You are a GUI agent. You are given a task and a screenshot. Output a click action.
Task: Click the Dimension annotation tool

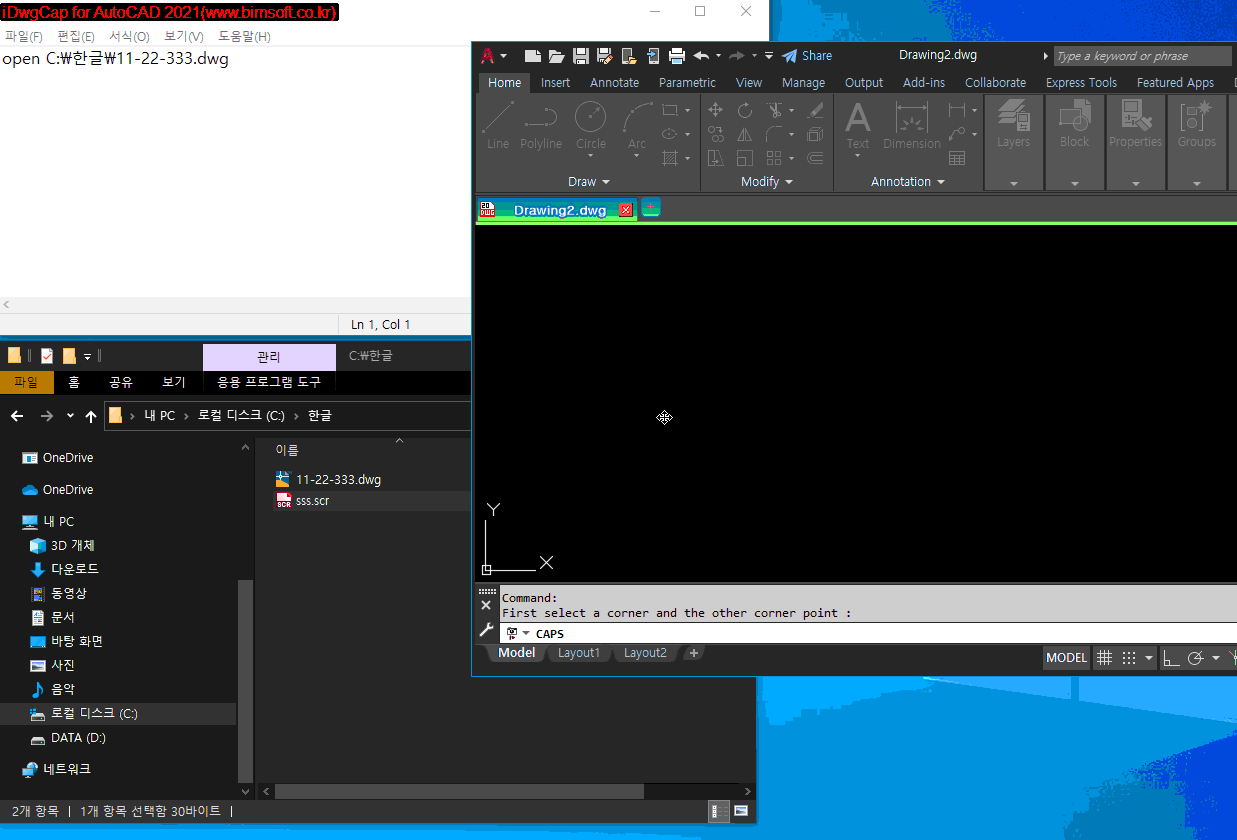coord(912,126)
